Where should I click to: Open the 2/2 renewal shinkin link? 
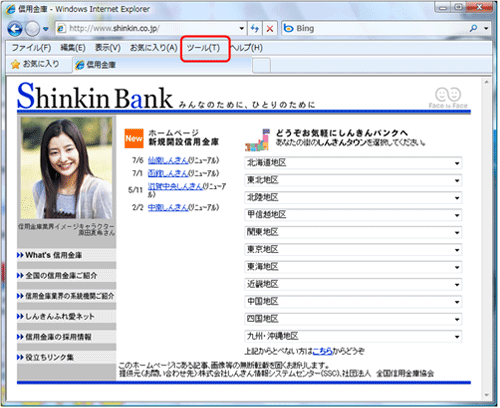[x=168, y=208]
